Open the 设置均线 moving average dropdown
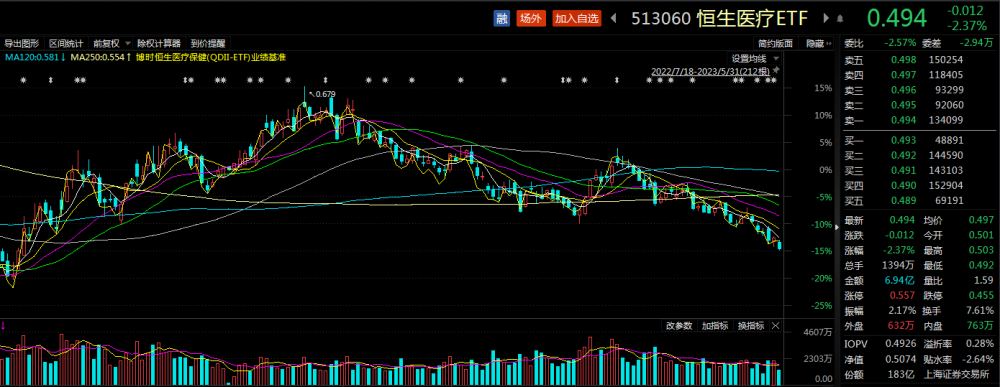This screenshot has width=1000, height=387. [754, 58]
